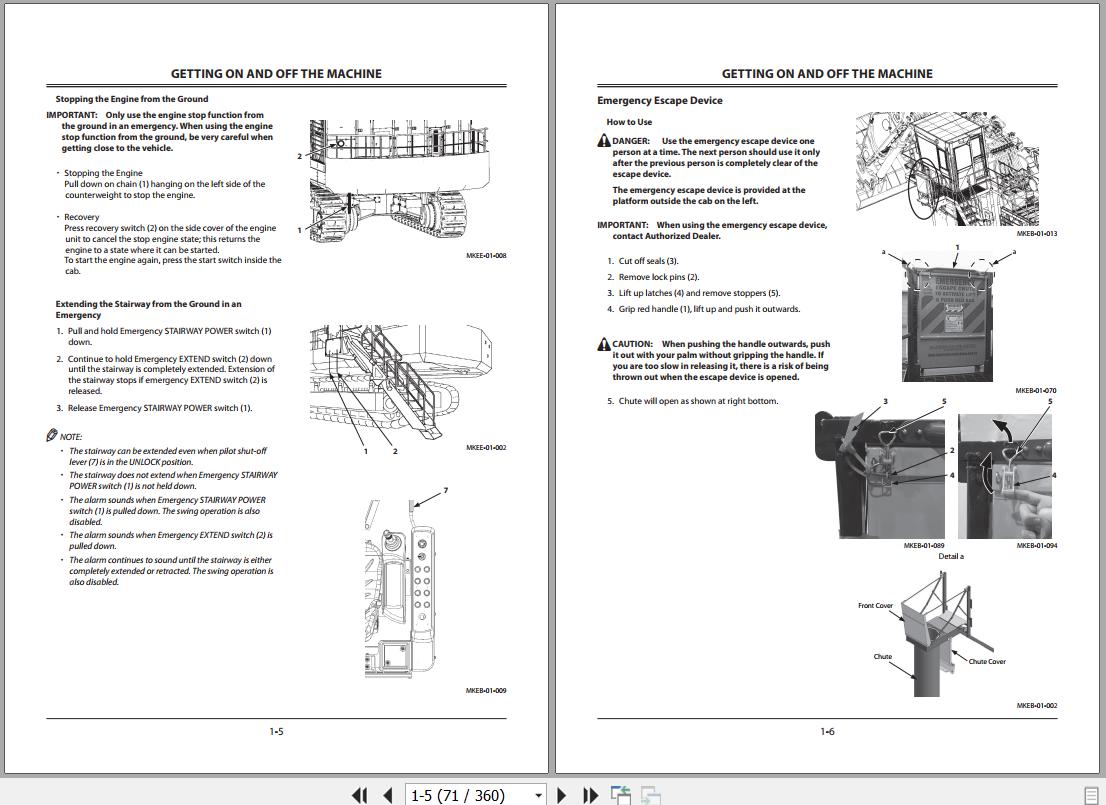
Task: Go to the first page
Action: (359, 795)
